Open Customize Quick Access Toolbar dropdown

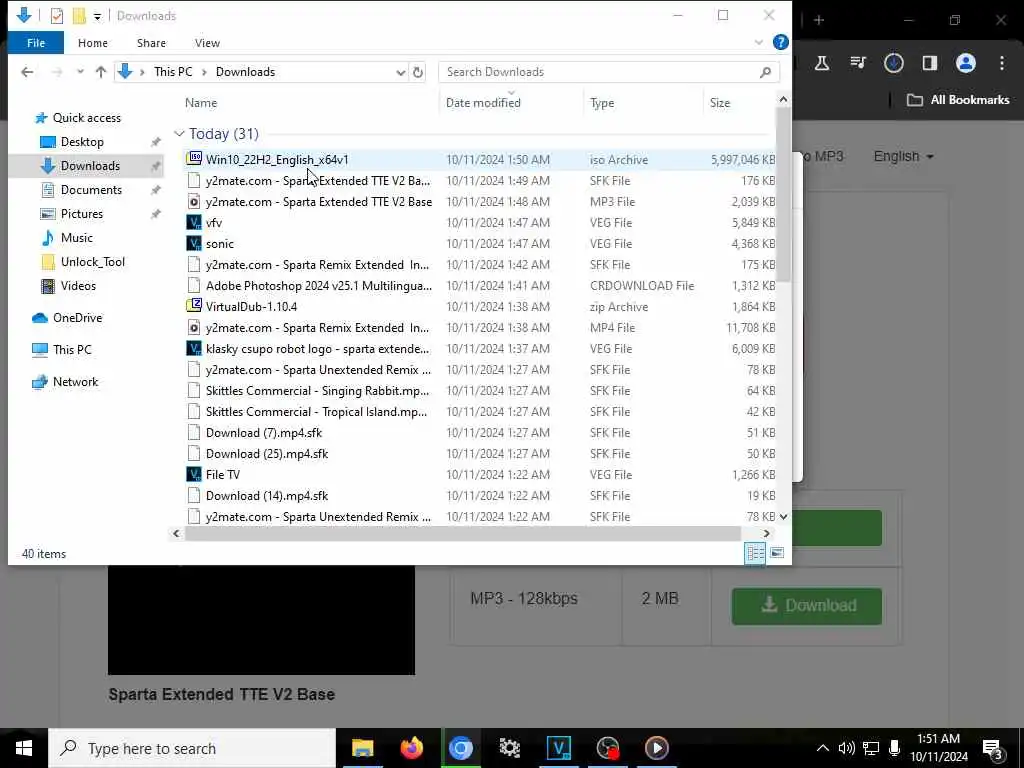[97, 16]
